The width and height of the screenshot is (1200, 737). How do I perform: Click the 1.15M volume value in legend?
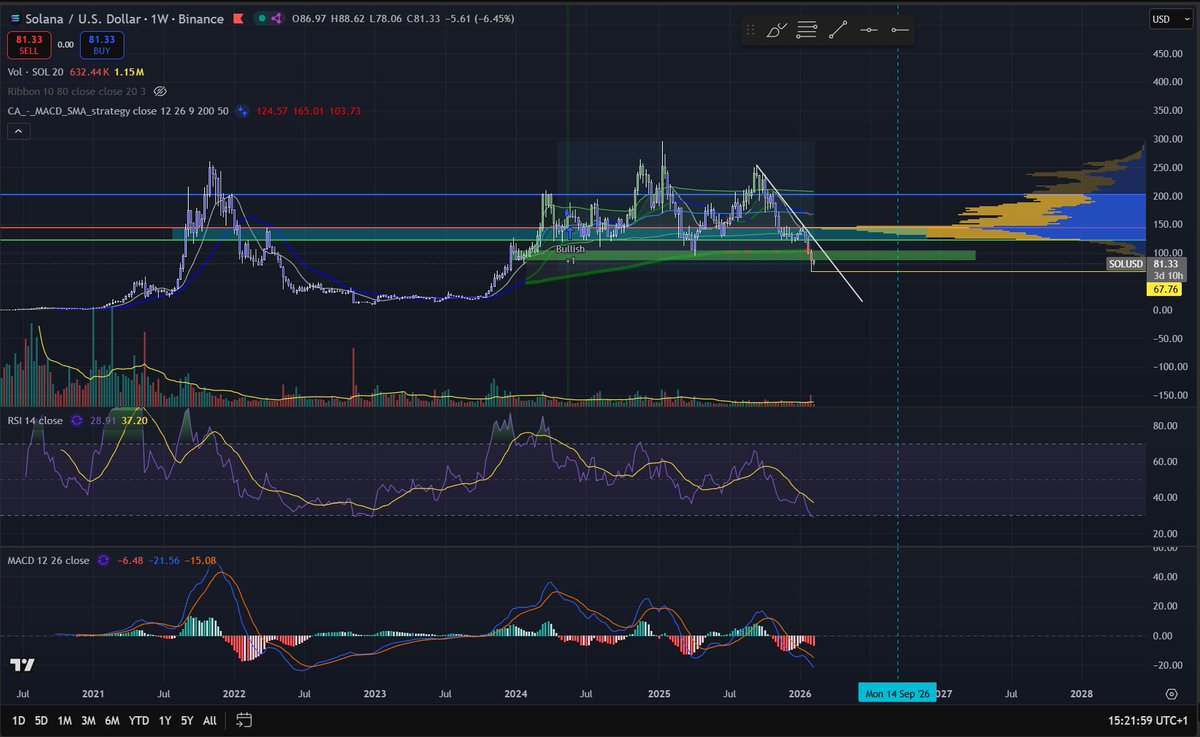pos(129,72)
